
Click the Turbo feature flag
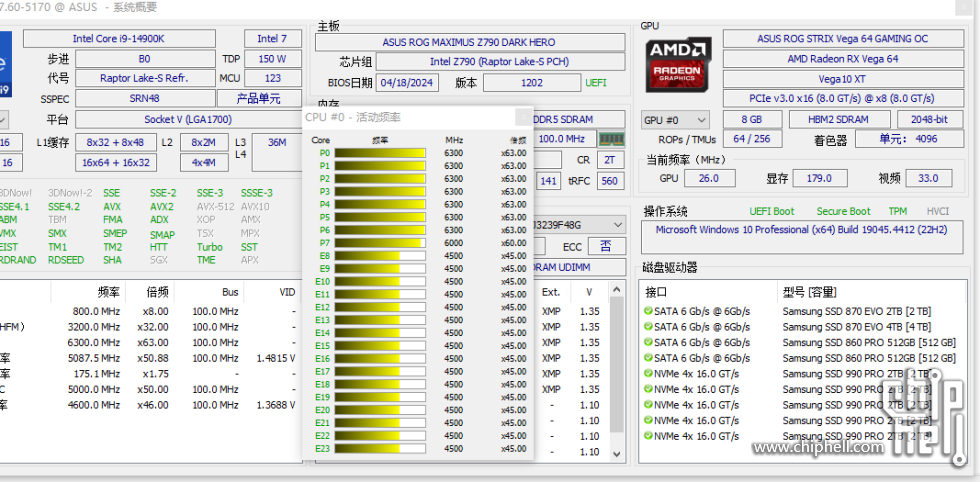point(209,247)
